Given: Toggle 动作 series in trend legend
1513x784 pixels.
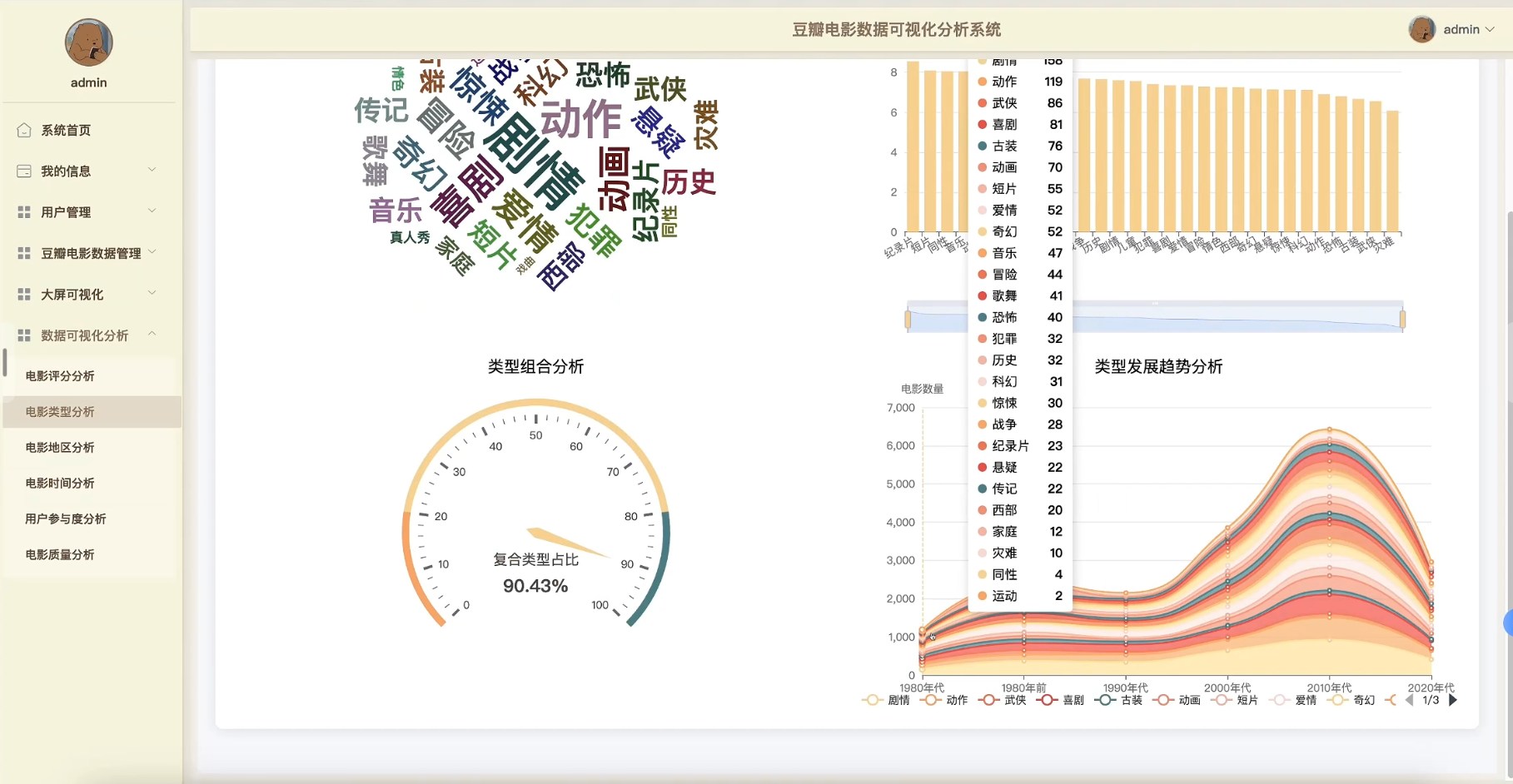Looking at the screenshot, I should click(944, 700).
